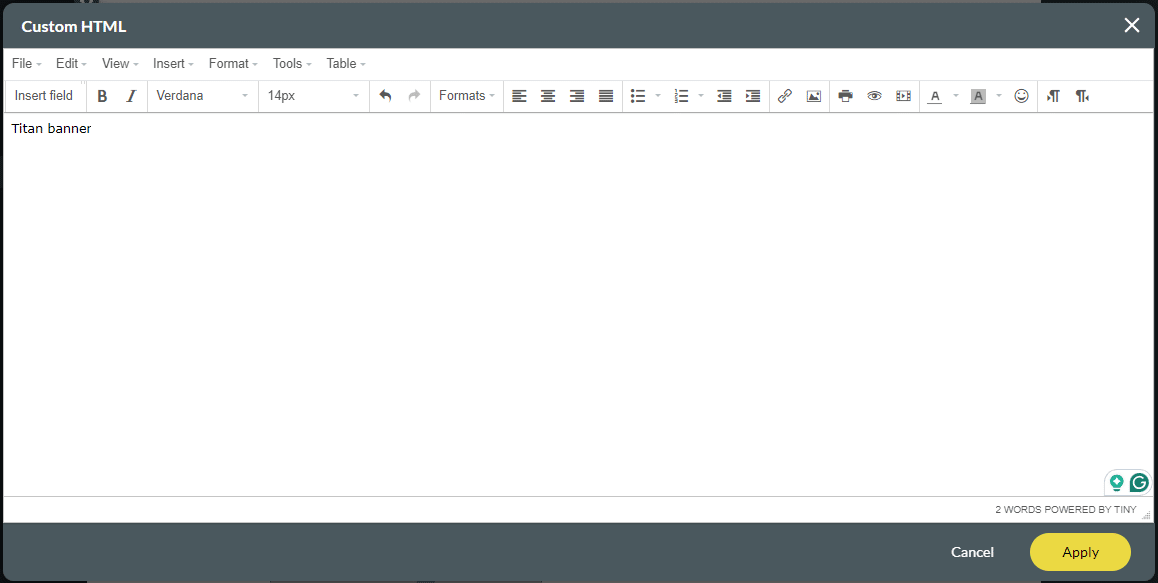Screen dimensions: 1158x583
Task: Open the text color picker
Action: (x=933, y=96)
